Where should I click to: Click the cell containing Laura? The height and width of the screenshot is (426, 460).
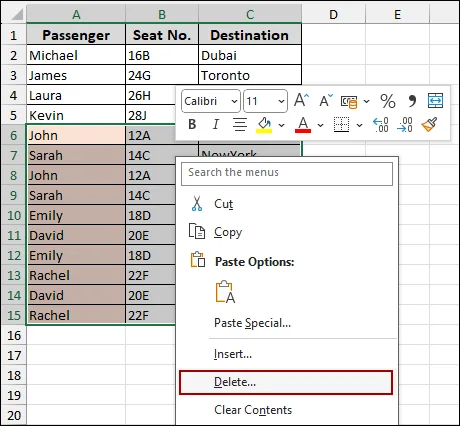pyautogui.click(x=76, y=95)
